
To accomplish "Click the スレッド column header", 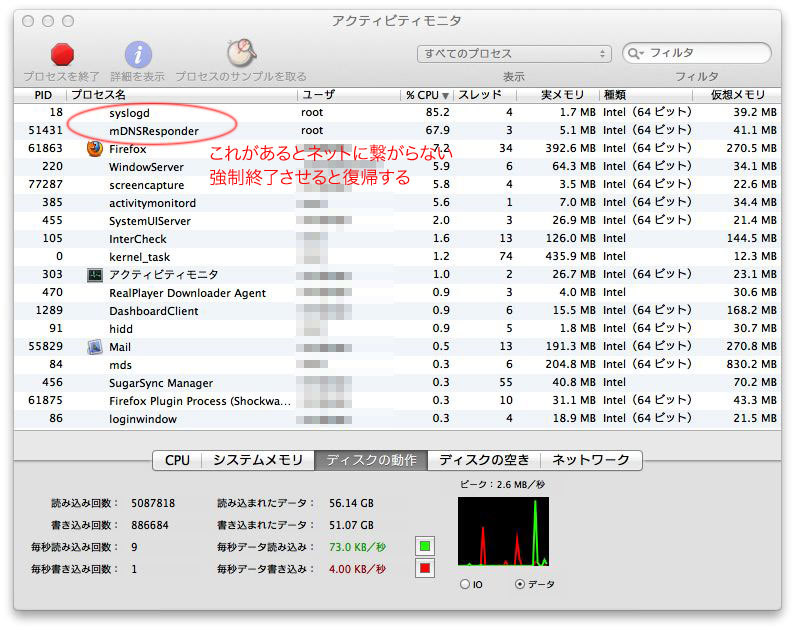I will click(x=485, y=95).
